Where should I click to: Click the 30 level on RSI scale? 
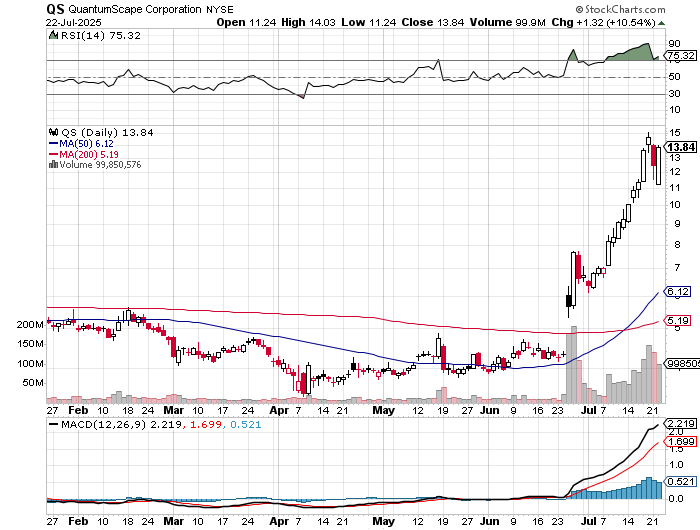674,93
